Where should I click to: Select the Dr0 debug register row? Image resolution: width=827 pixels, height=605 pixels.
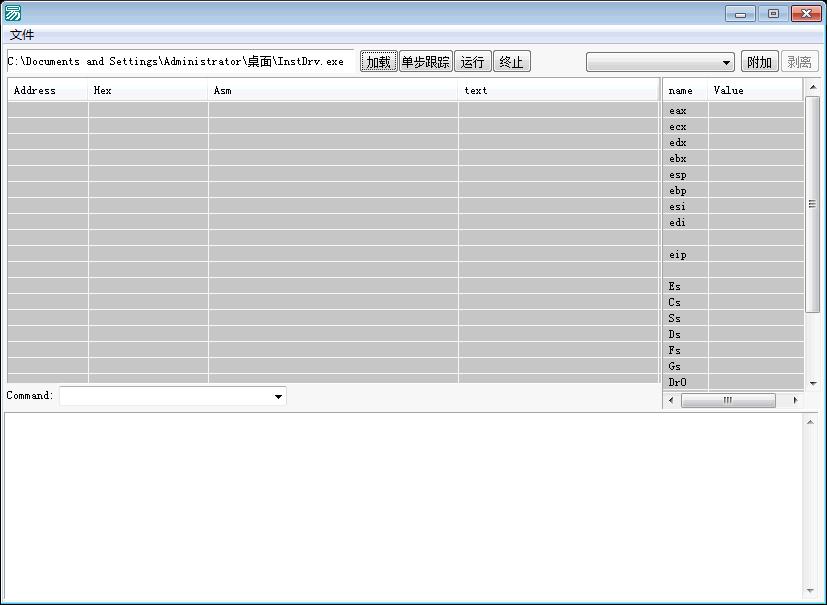pos(733,382)
